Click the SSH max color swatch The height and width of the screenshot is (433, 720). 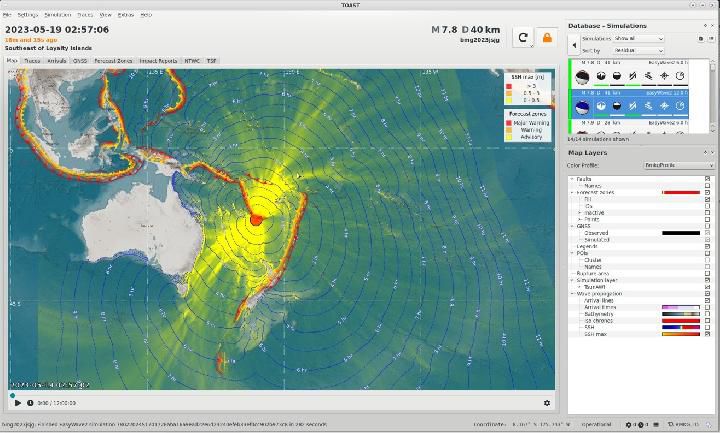680,334
